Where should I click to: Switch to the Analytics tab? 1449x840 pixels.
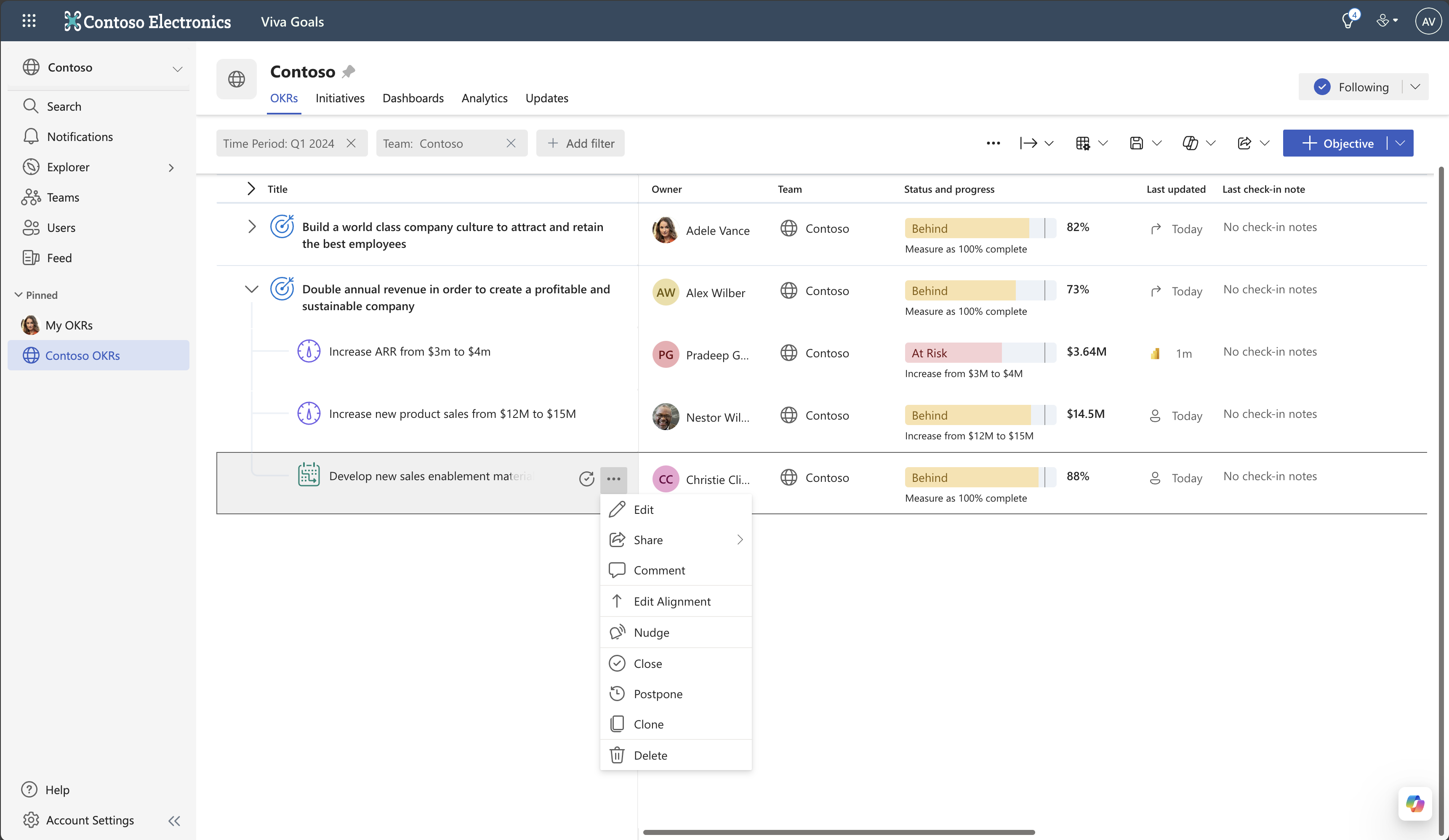pos(484,98)
